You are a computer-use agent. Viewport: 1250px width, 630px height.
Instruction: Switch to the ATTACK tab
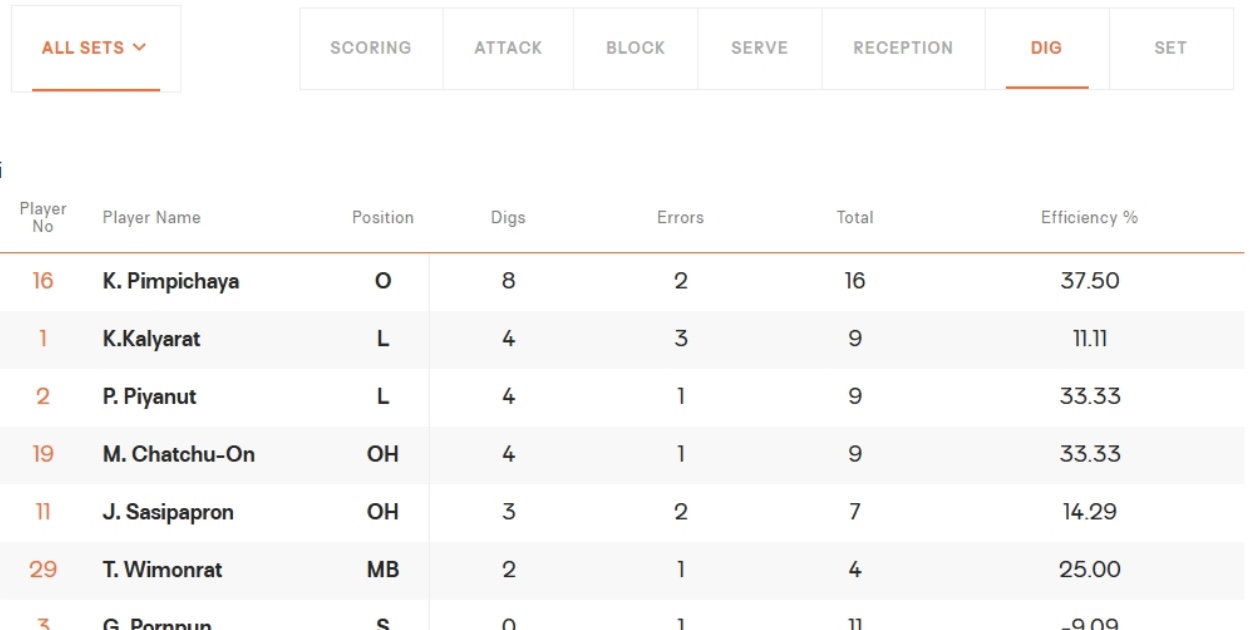click(508, 48)
